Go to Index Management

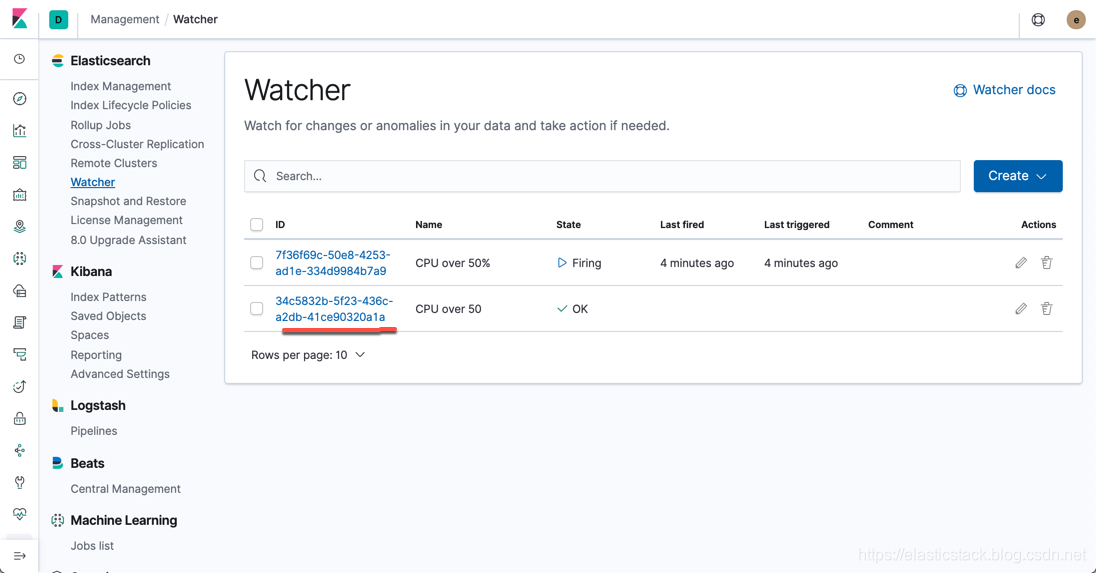[120, 86]
